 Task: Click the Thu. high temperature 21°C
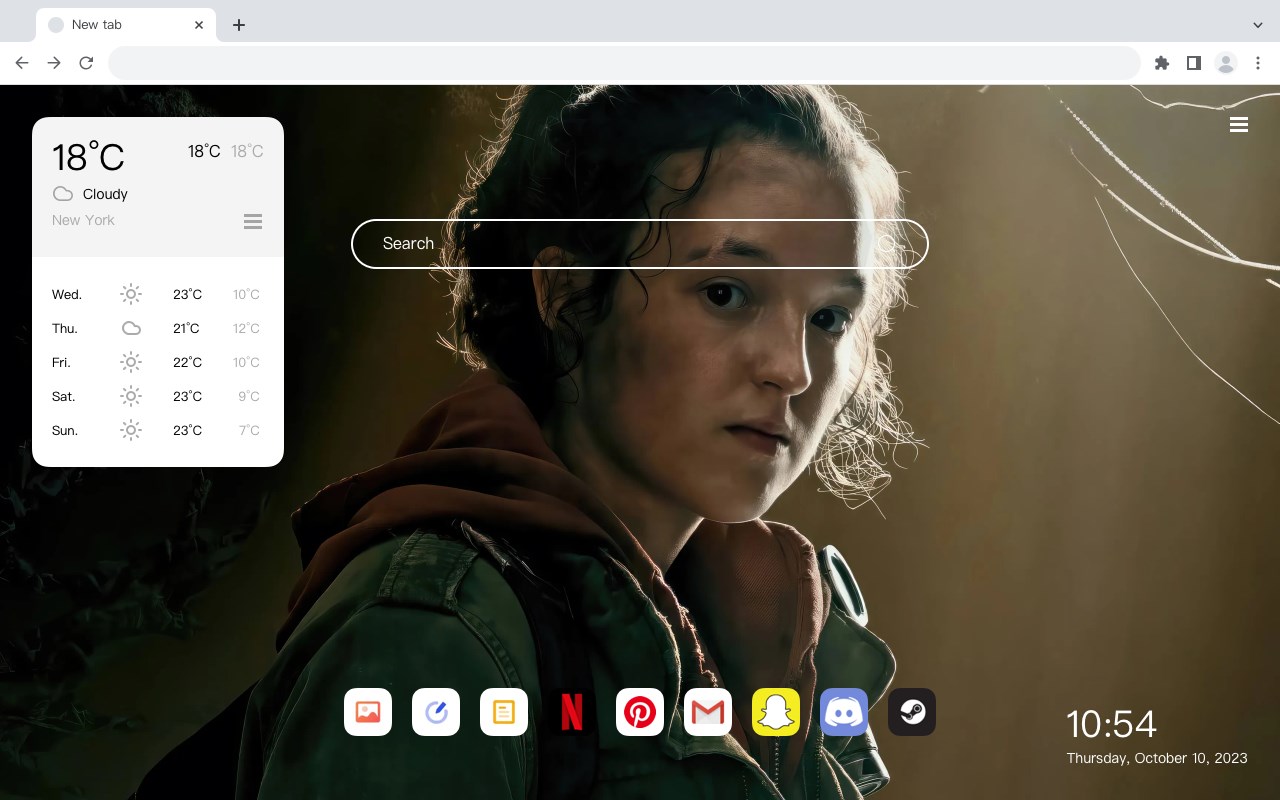pos(186,328)
